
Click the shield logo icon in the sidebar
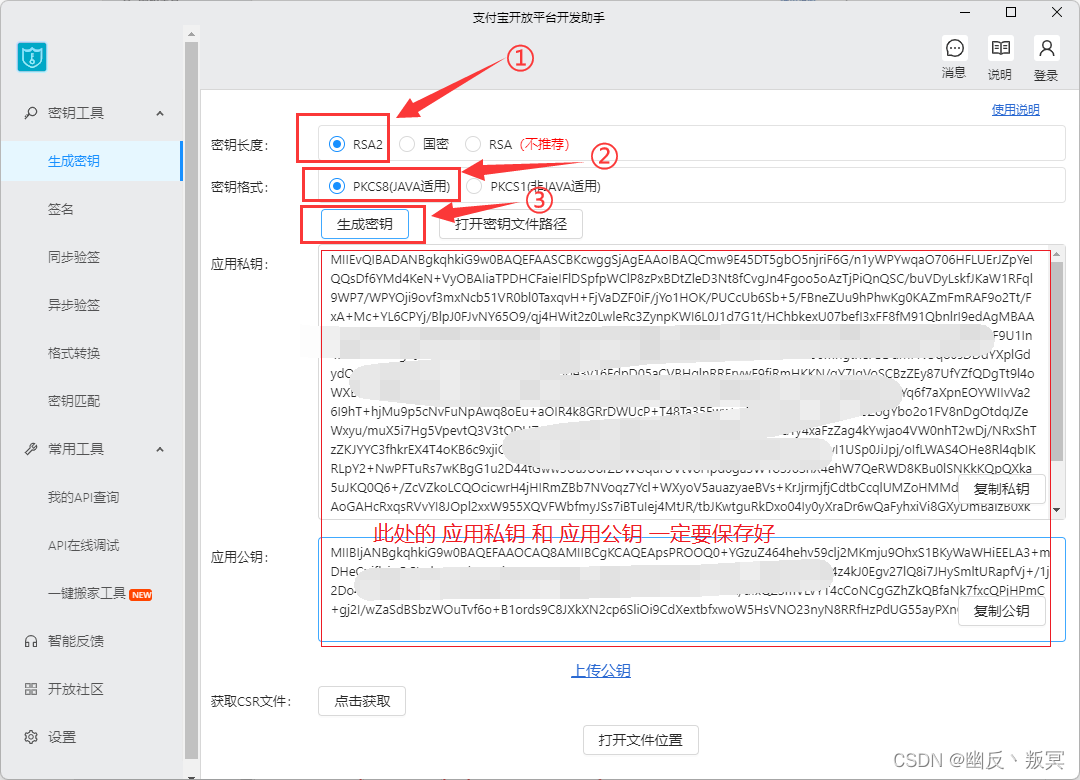[x=32, y=57]
